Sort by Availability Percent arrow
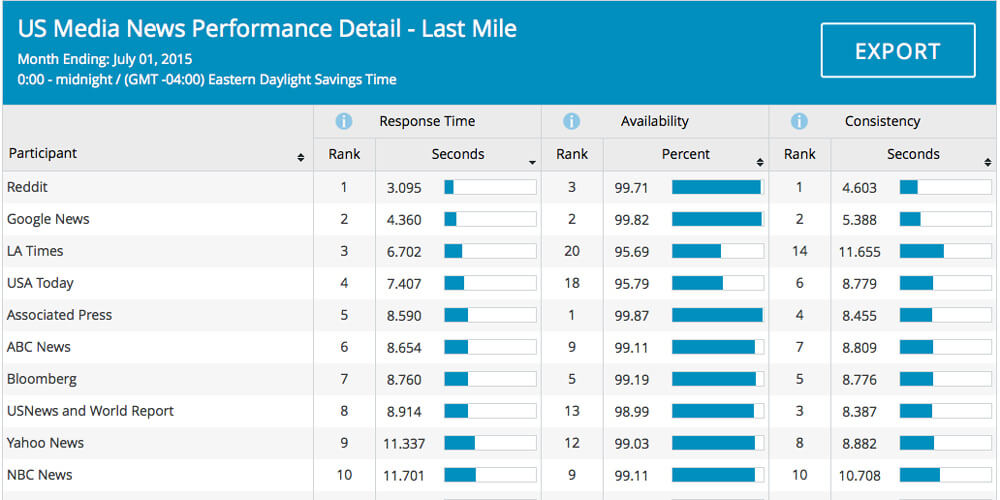This screenshot has width=1000, height=500. 760,163
